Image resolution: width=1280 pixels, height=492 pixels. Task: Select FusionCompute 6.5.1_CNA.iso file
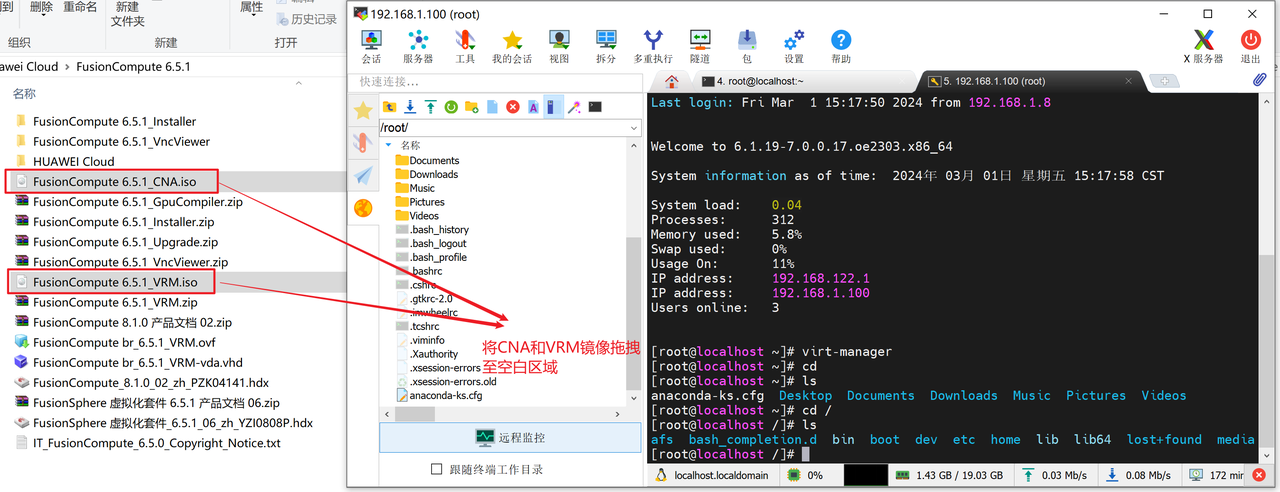coord(113,181)
